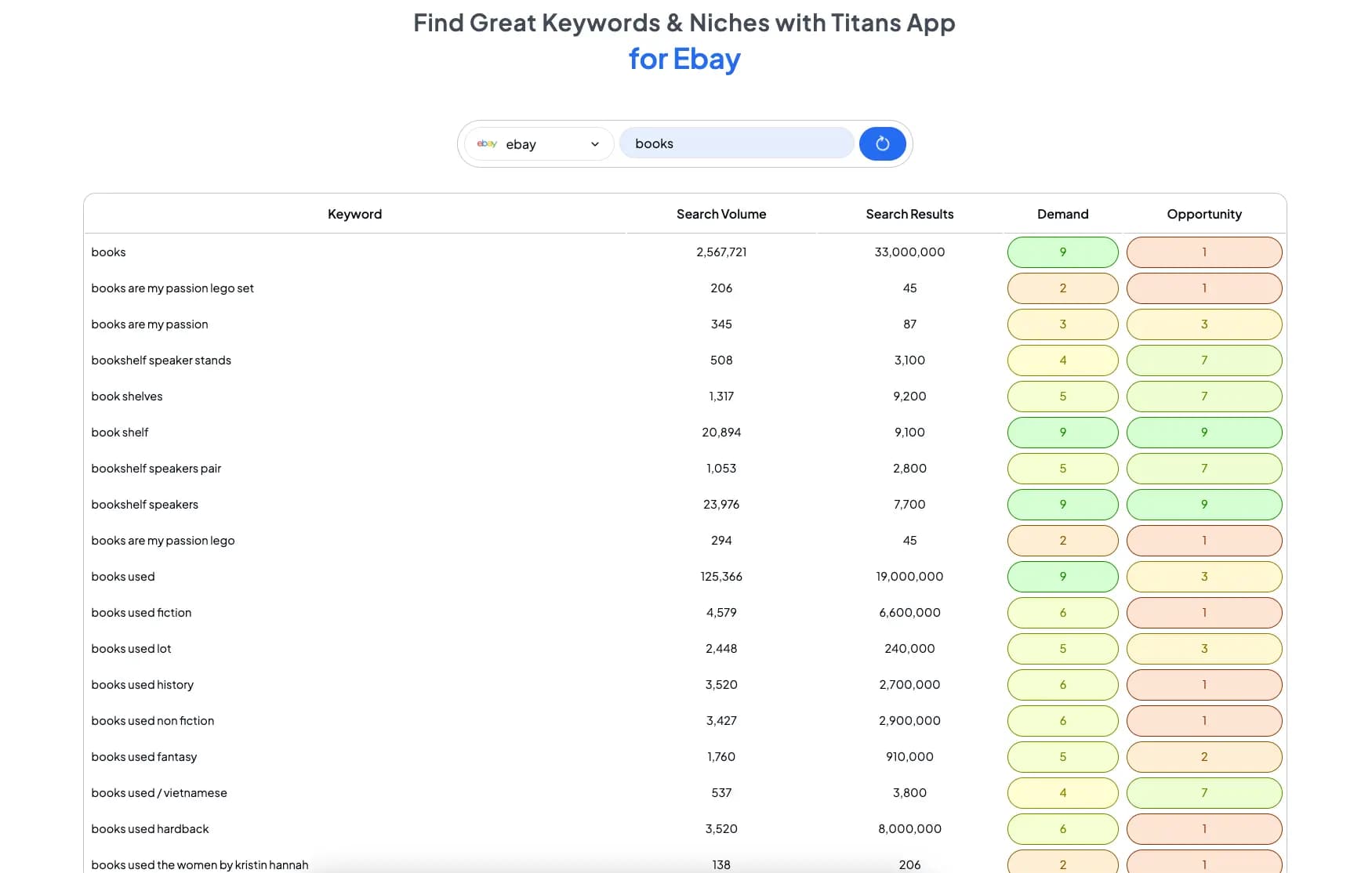Select 'books used non fiction' keyword

152,720
